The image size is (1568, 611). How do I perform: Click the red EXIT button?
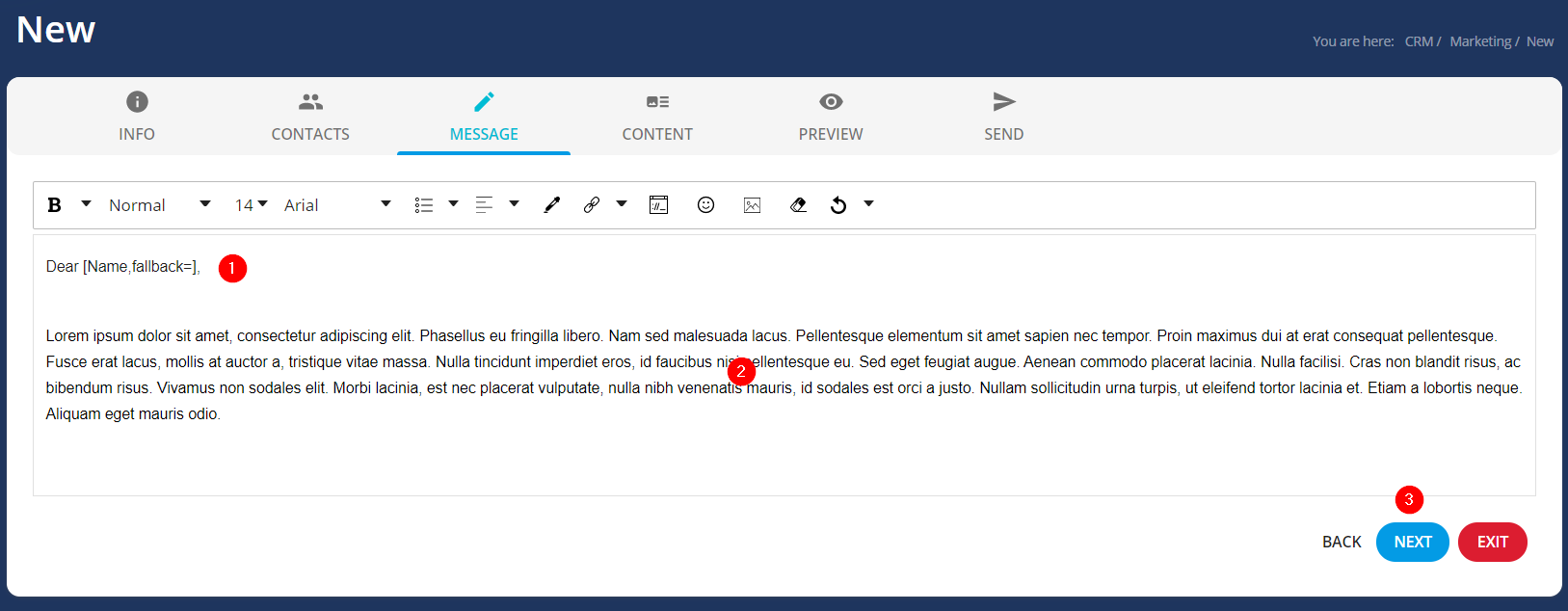1493,543
